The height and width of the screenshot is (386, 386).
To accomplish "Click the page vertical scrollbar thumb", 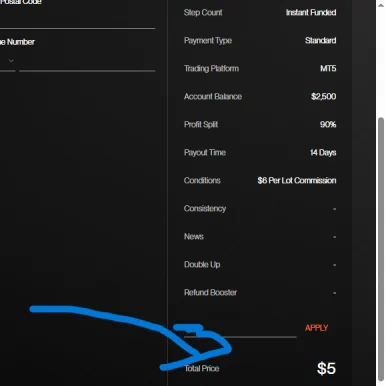I will [x=381, y=249].
